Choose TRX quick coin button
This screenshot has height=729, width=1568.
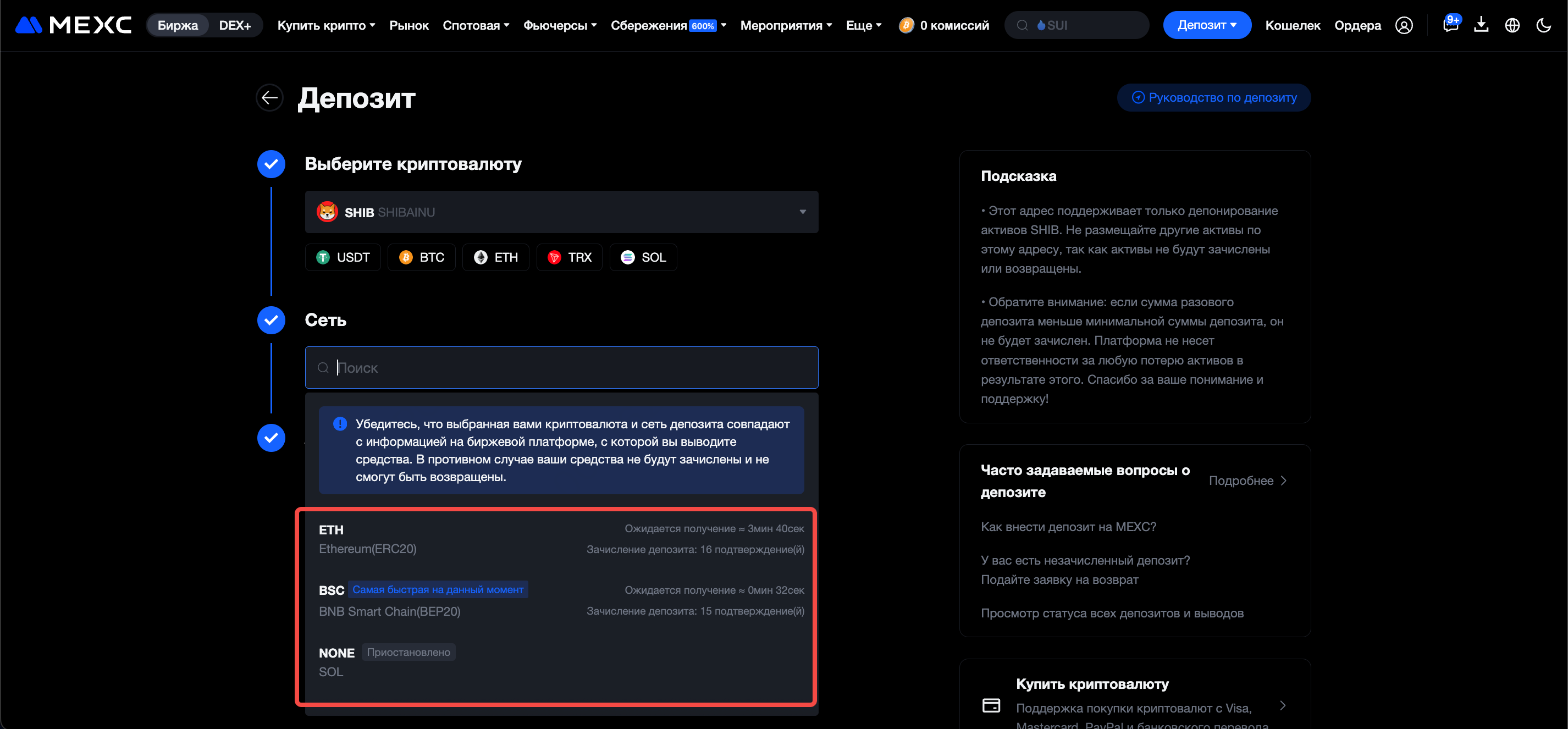[569, 257]
